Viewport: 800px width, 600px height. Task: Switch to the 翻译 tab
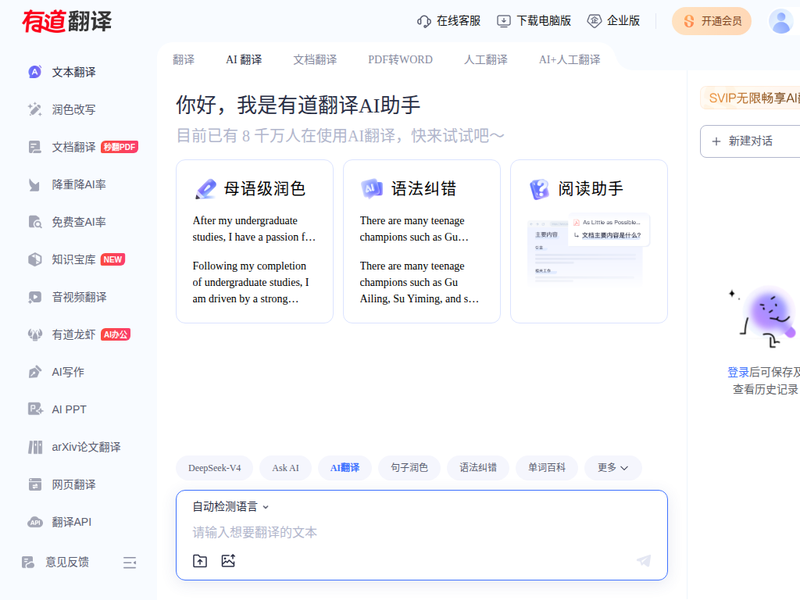click(184, 60)
